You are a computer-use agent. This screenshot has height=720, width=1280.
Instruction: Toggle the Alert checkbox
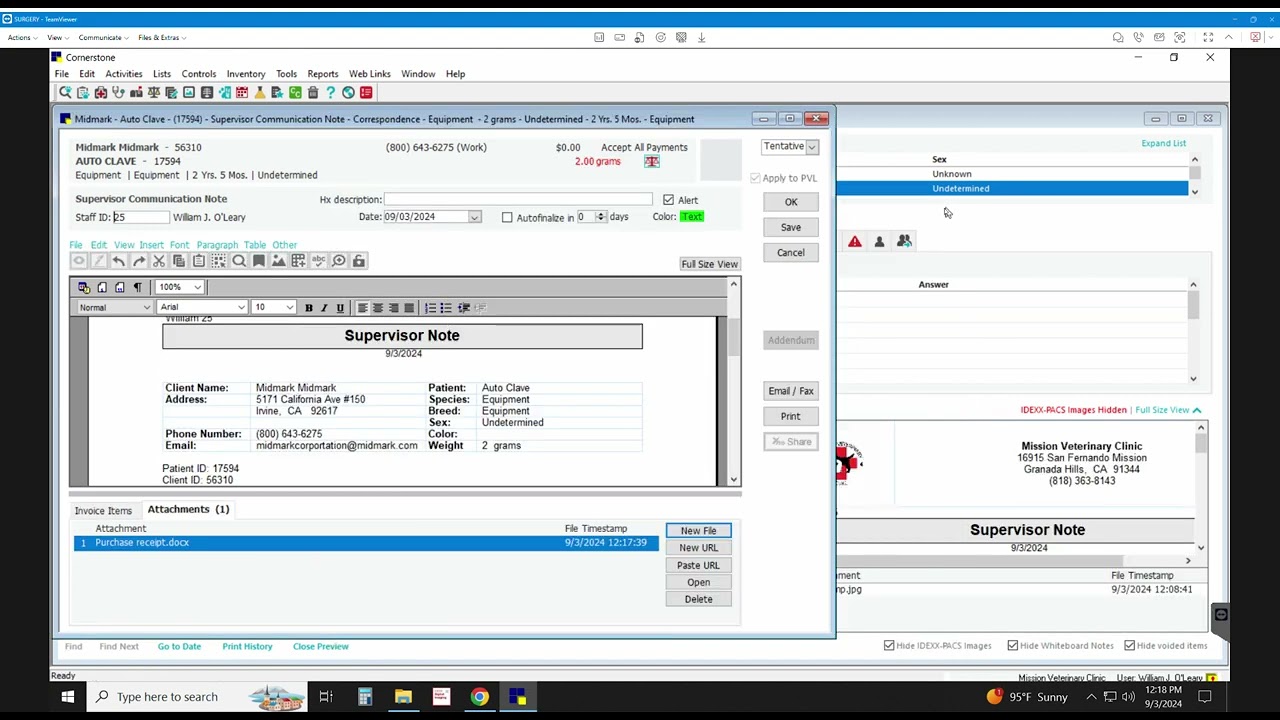point(668,200)
